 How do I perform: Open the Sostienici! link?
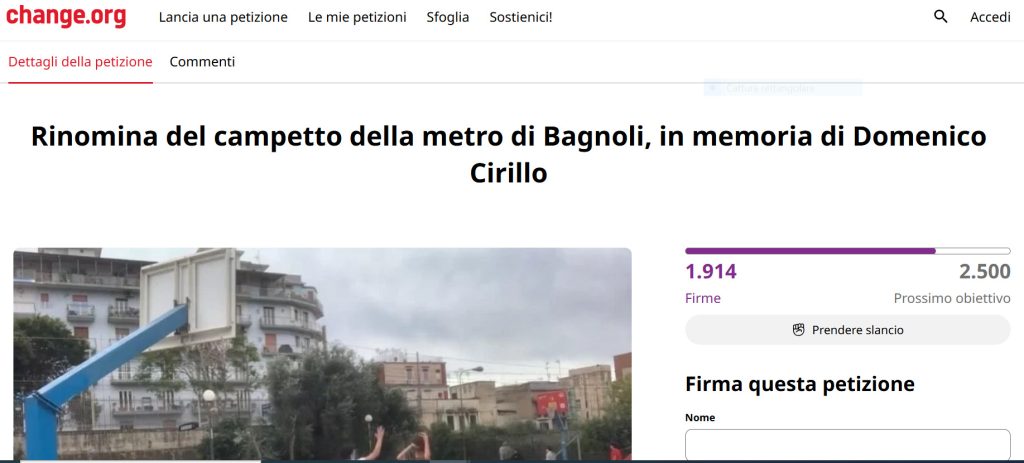521,18
